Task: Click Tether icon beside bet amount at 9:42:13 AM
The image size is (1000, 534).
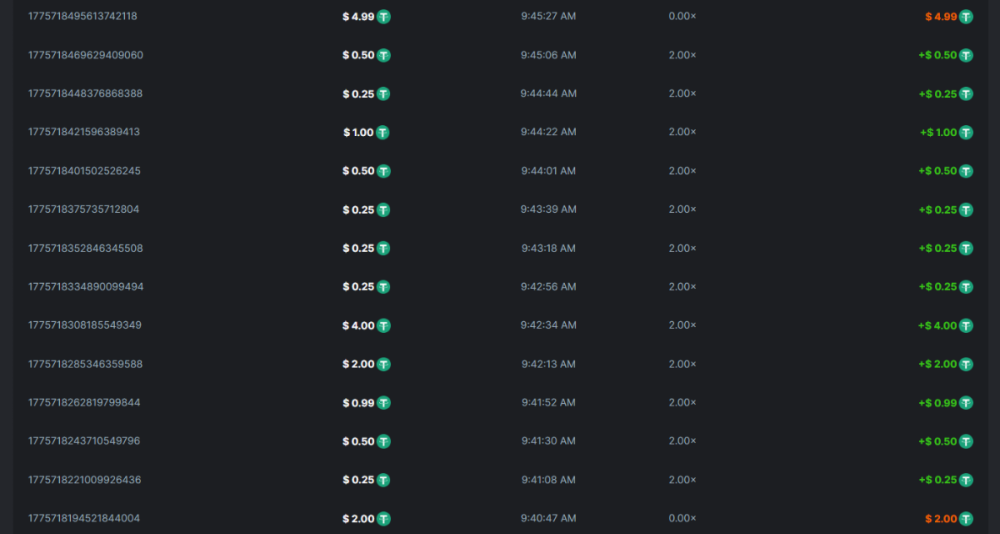Action: pos(383,364)
